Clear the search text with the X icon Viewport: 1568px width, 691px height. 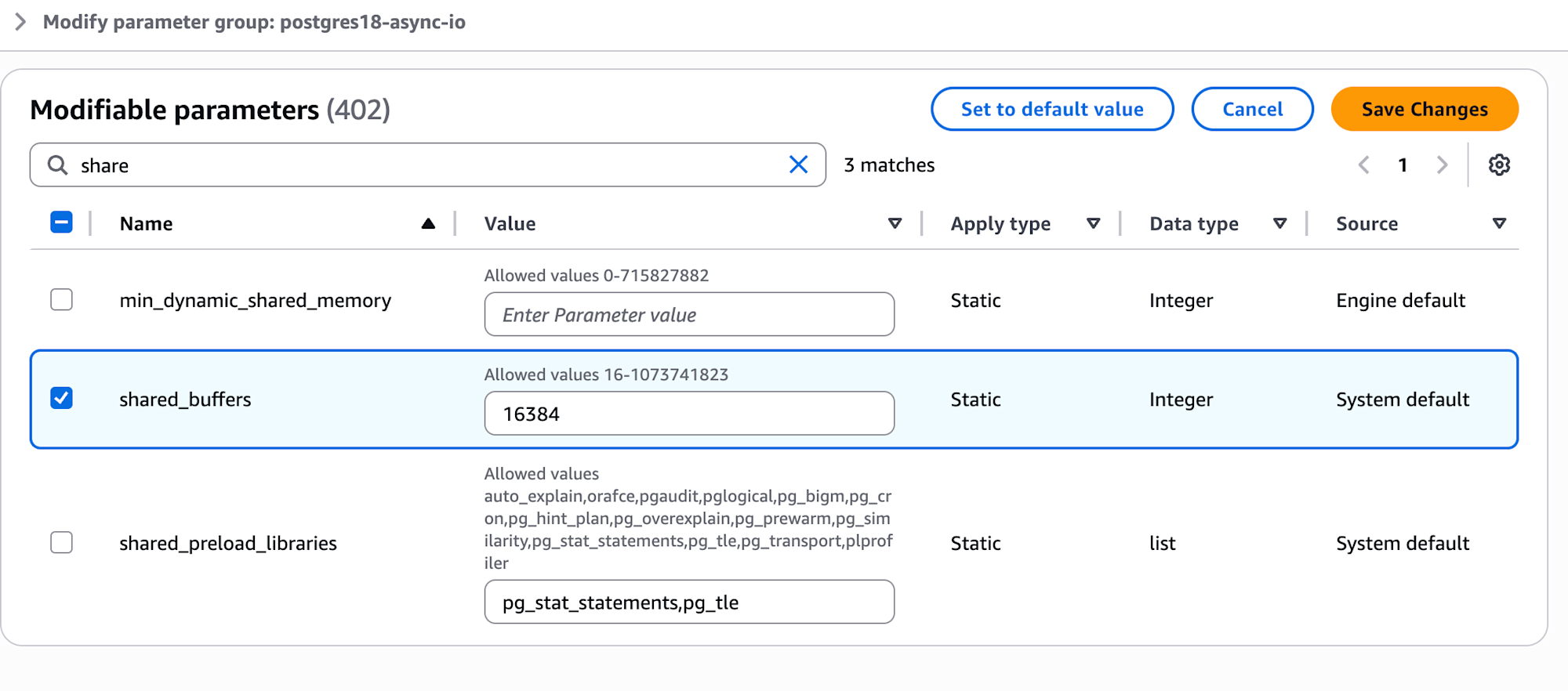(798, 165)
